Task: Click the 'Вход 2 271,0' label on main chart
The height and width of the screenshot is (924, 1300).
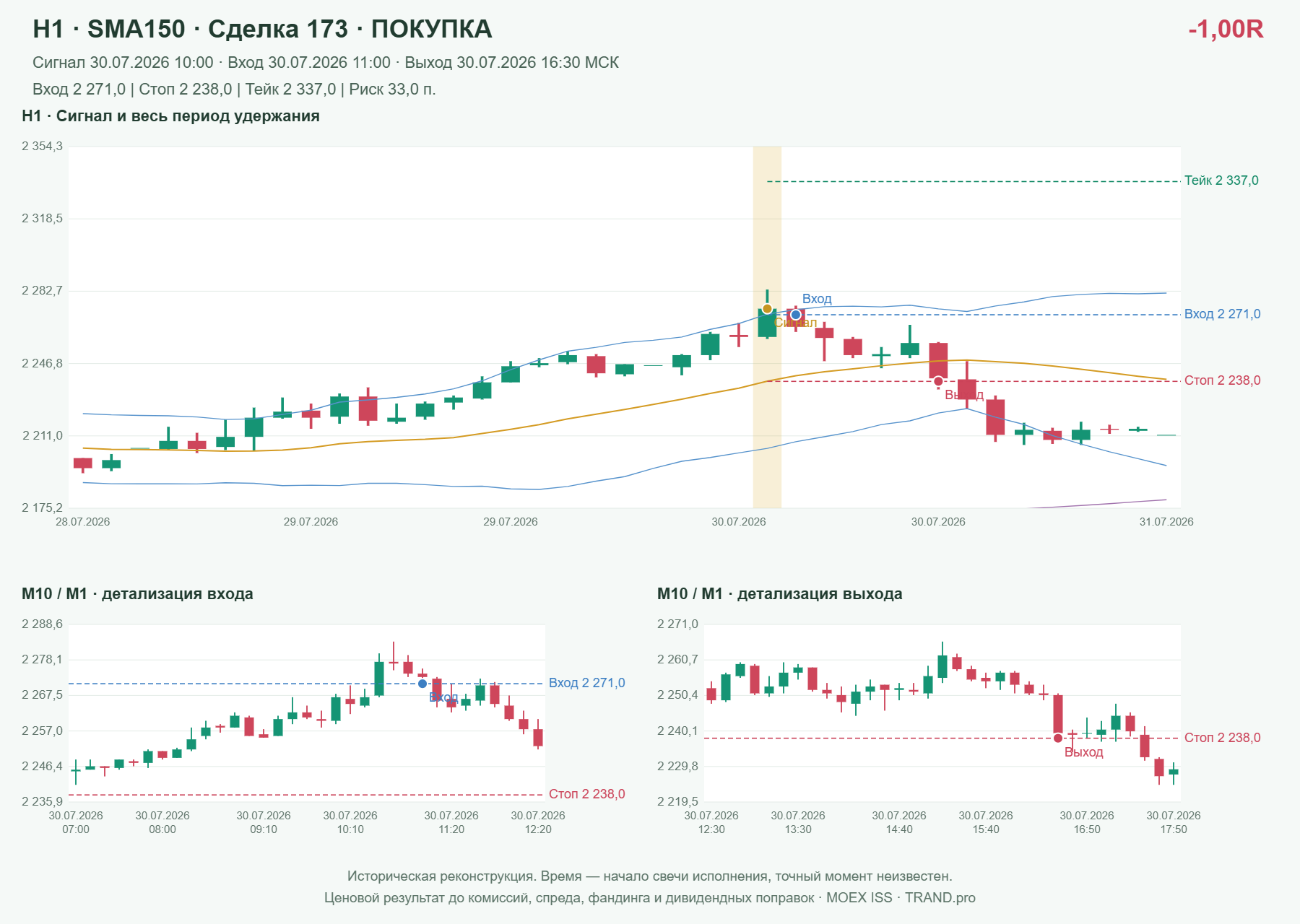Action: [x=1222, y=314]
